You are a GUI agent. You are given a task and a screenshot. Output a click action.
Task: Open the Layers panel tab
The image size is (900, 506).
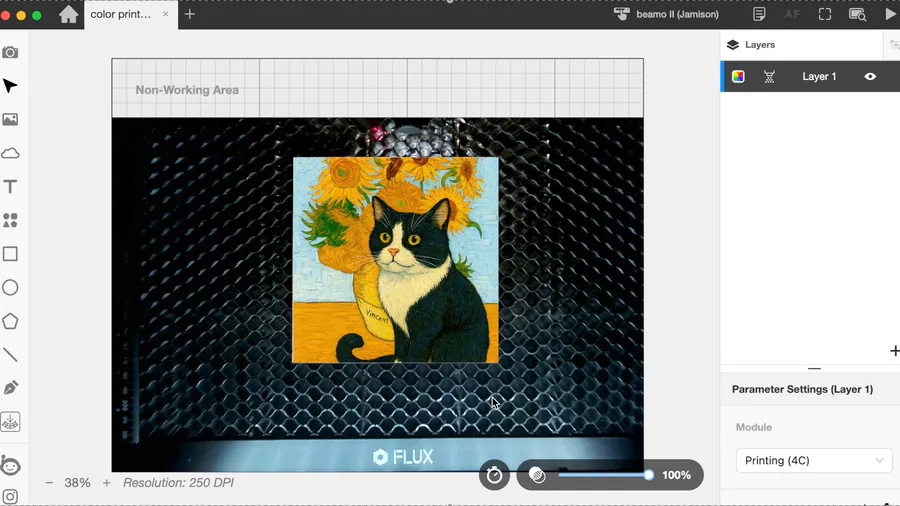pos(751,45)
